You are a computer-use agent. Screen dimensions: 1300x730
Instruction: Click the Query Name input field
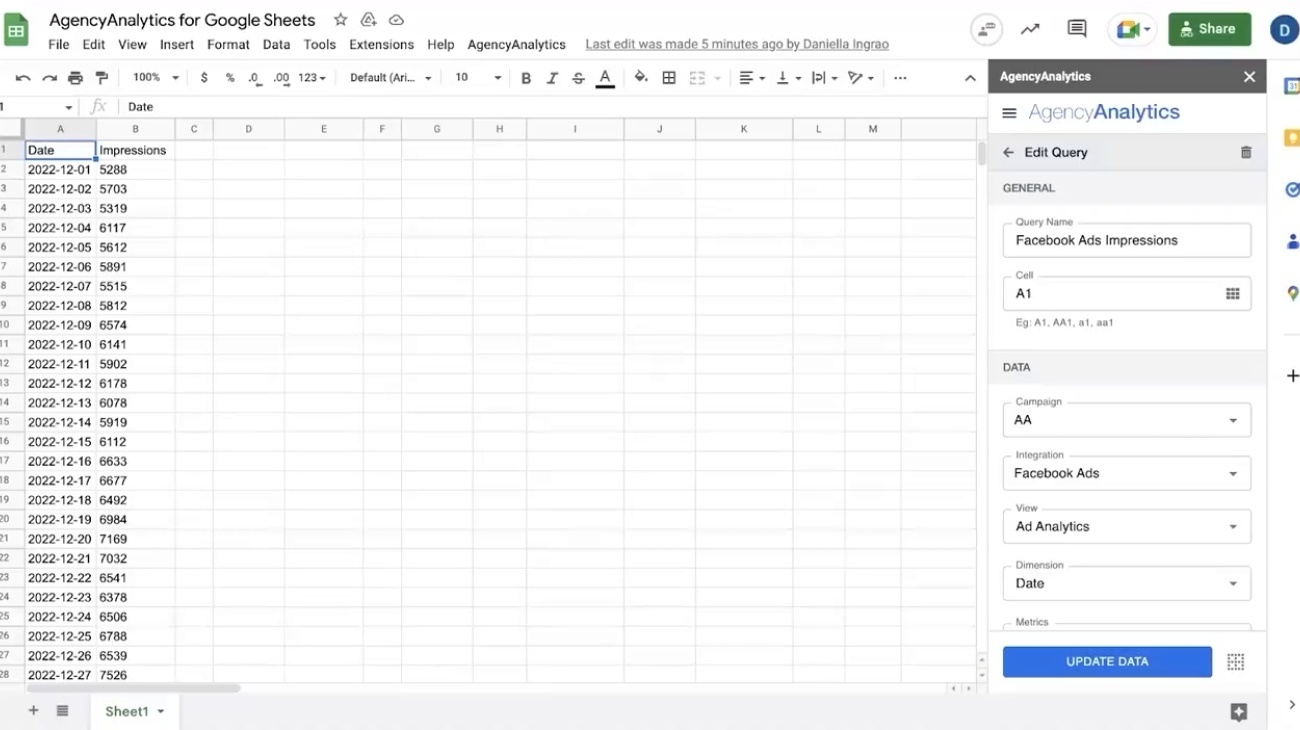tap(1127, 240)
